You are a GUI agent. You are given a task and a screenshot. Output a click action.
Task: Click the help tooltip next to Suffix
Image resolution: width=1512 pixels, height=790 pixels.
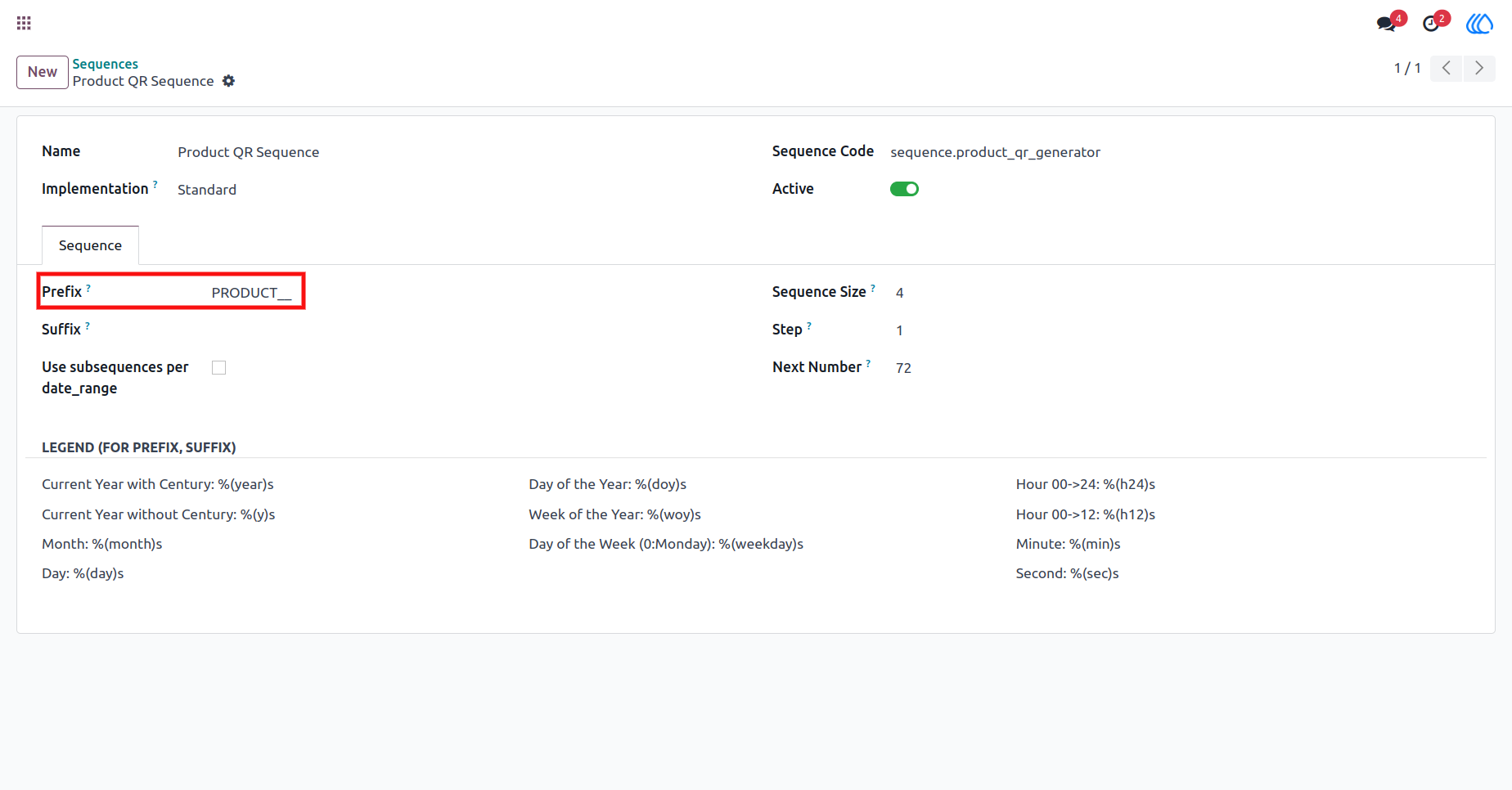(88, 325)
